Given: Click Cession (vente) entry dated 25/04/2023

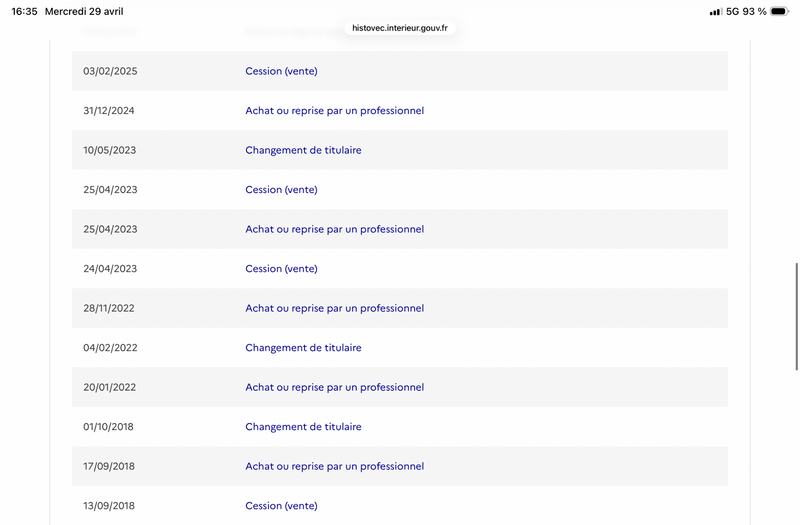Looking at the screenshot, I should 281,190.
